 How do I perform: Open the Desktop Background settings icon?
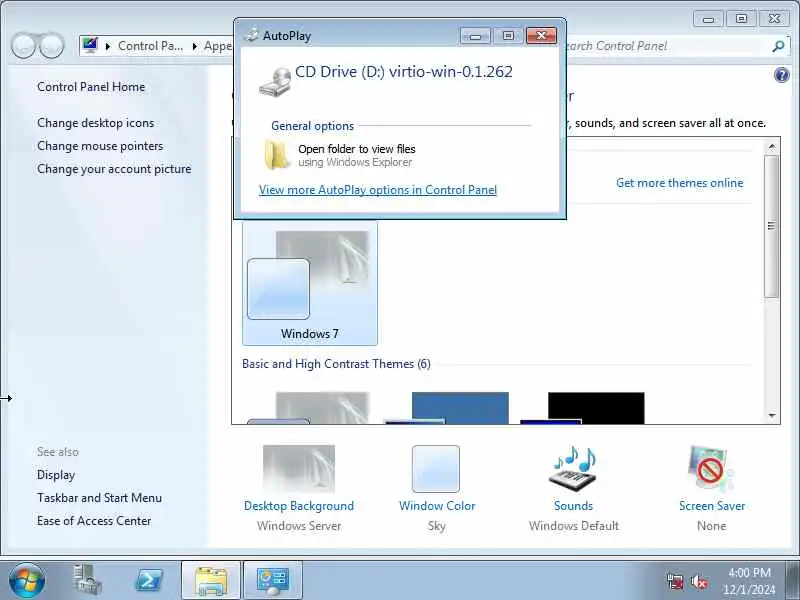tap(299, 468)
